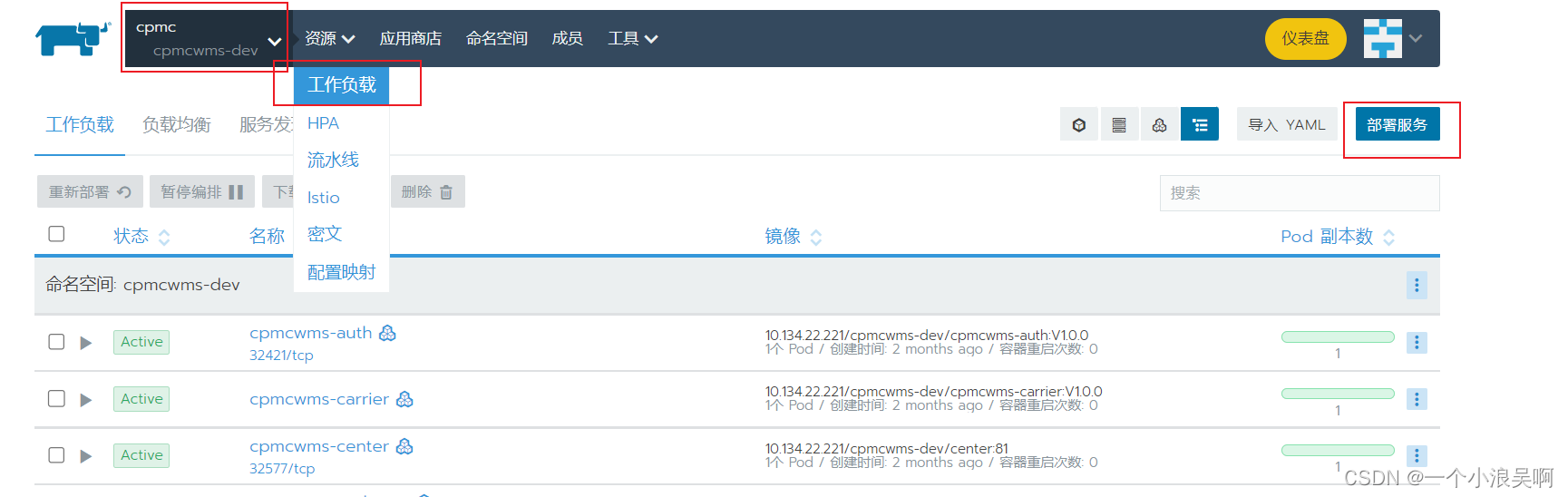
Task: Tick the select-all checkbox in header
Action: pyautogui.click(x=56, y=234)
